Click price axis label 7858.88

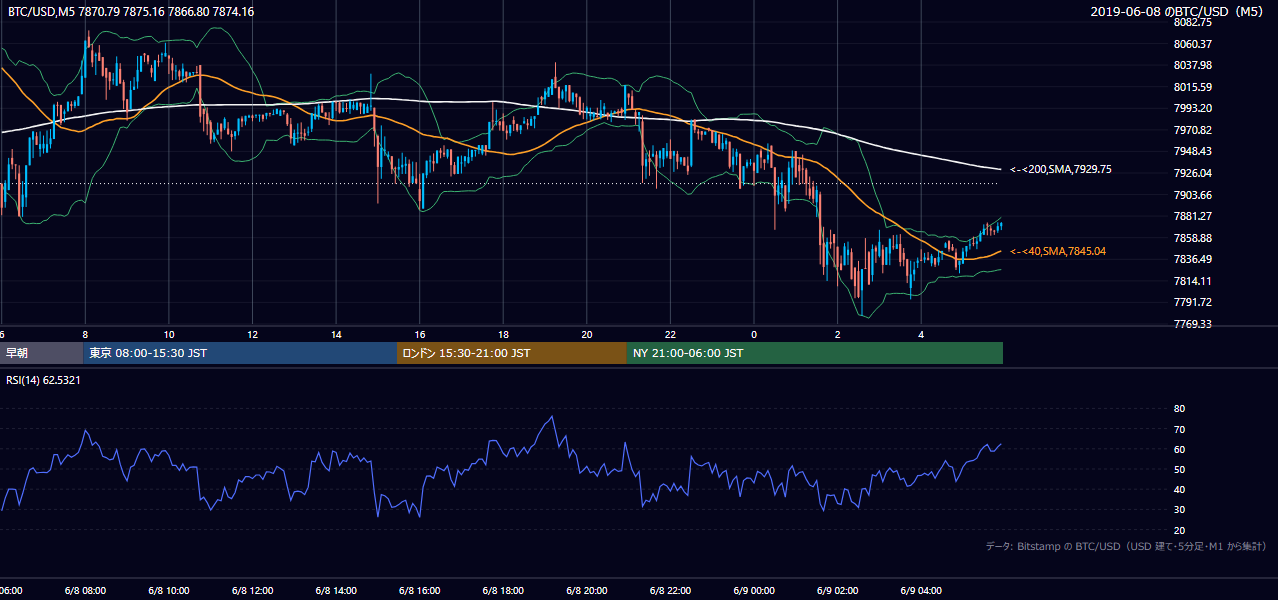pyautogui.click(x=1193, y=238)
